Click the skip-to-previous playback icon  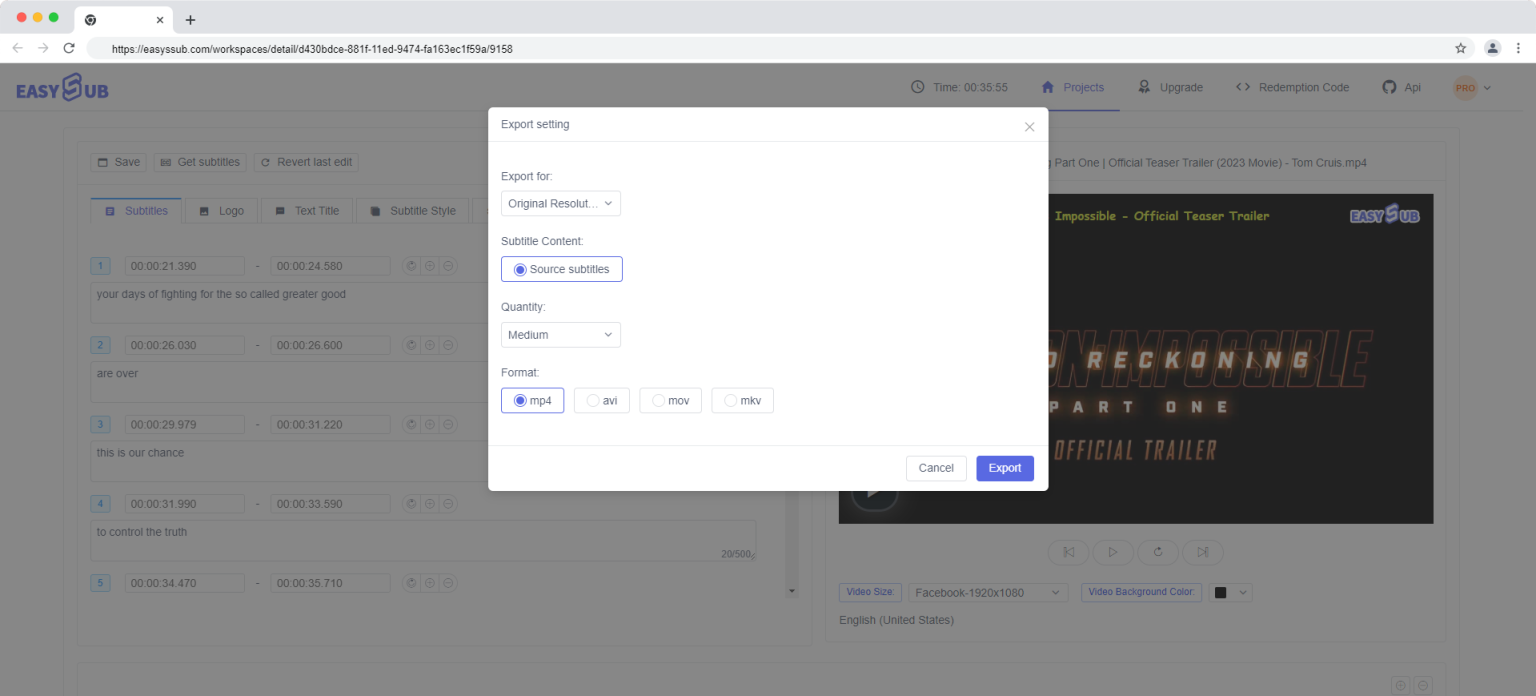click(x=1068, y=552)
